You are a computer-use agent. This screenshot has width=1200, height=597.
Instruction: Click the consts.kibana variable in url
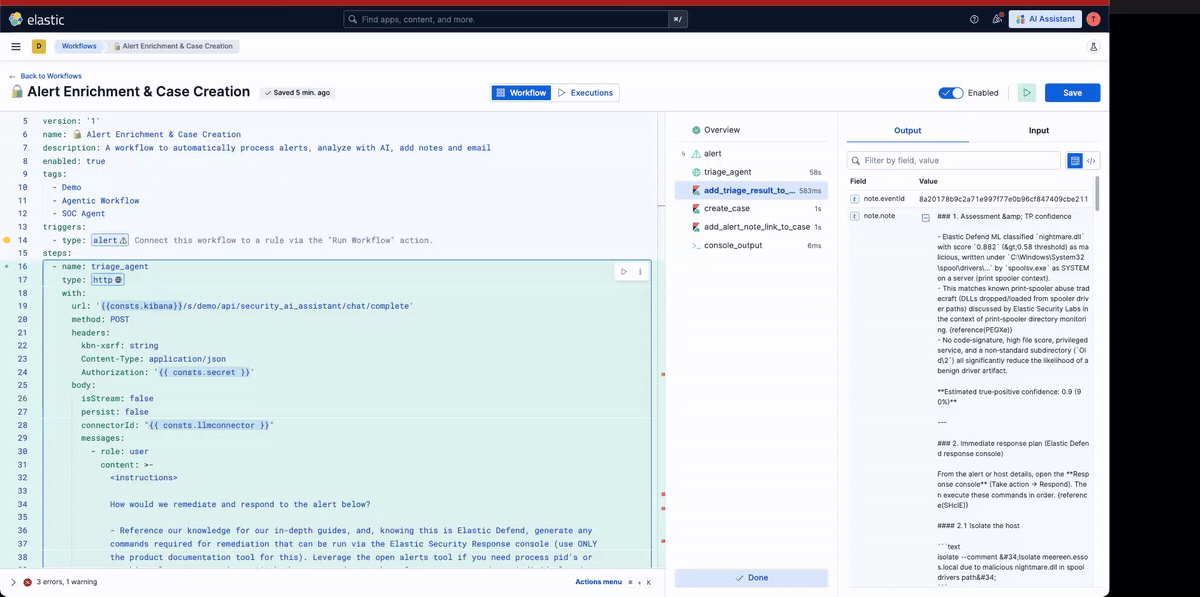click(x=141, y=306)
